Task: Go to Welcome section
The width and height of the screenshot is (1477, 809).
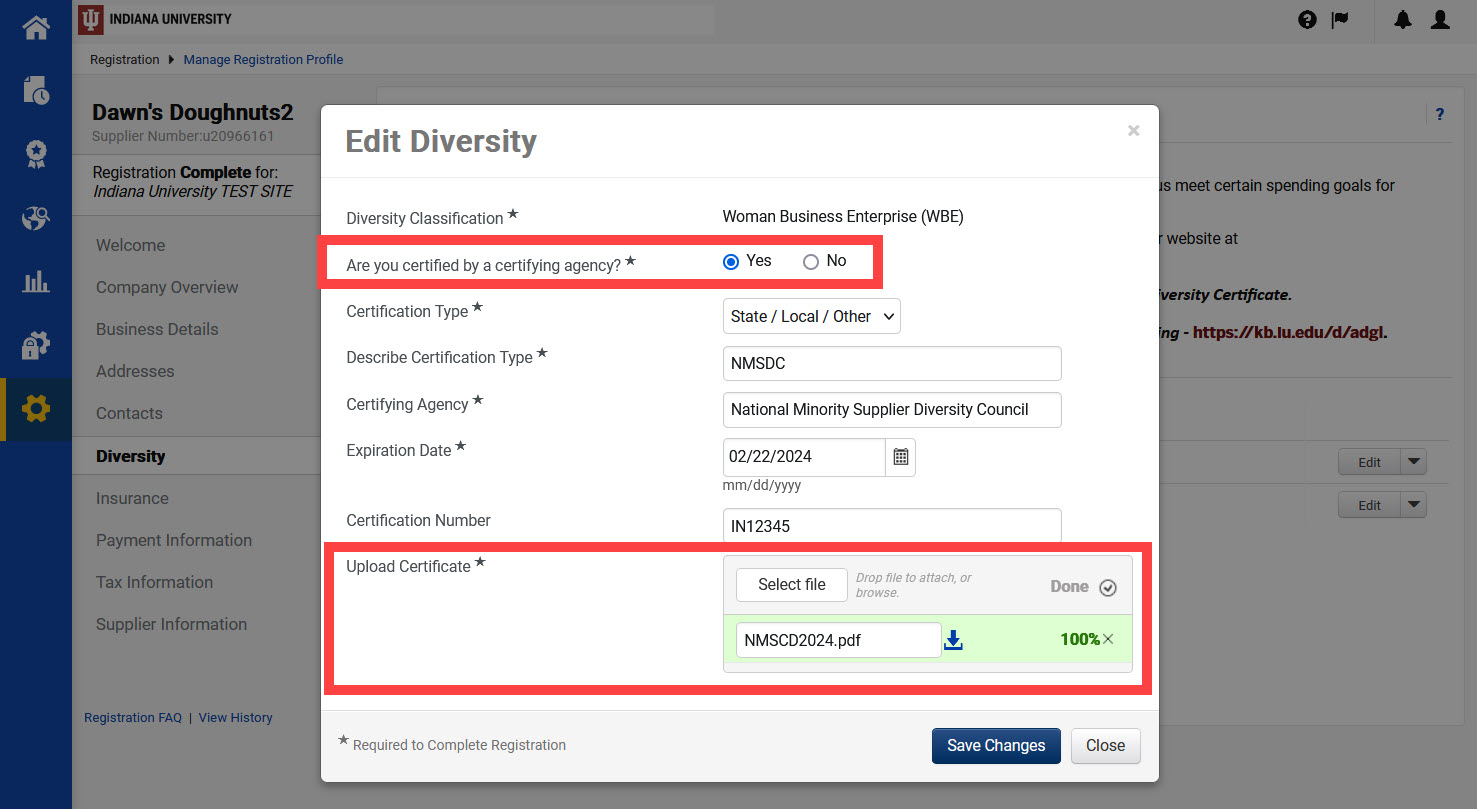Action: [131, 245]
